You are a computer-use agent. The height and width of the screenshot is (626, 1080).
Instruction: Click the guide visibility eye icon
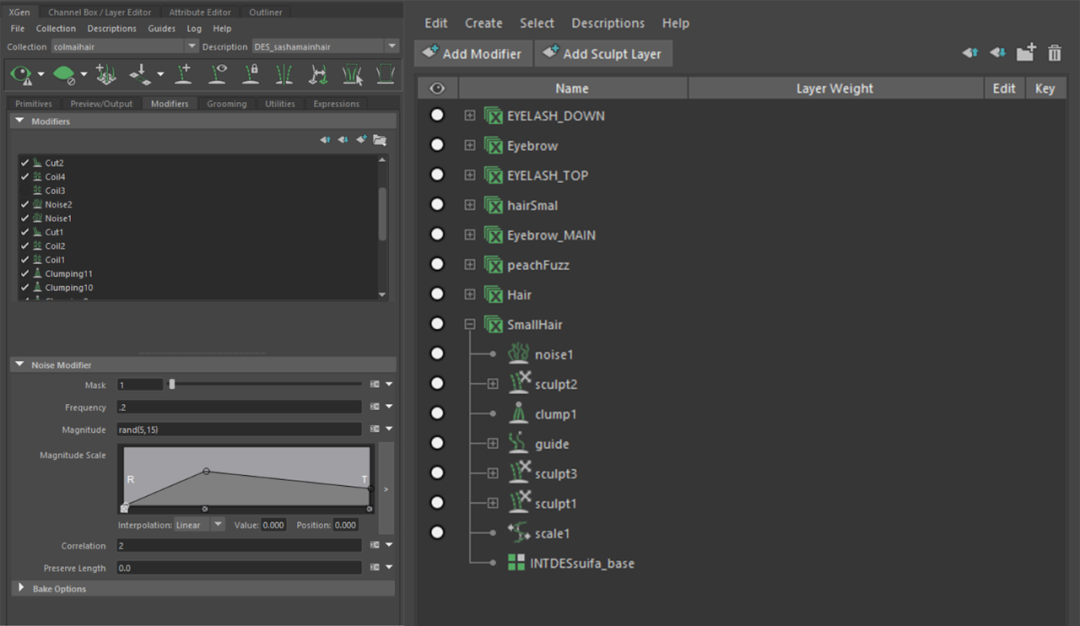coord(218,74)
